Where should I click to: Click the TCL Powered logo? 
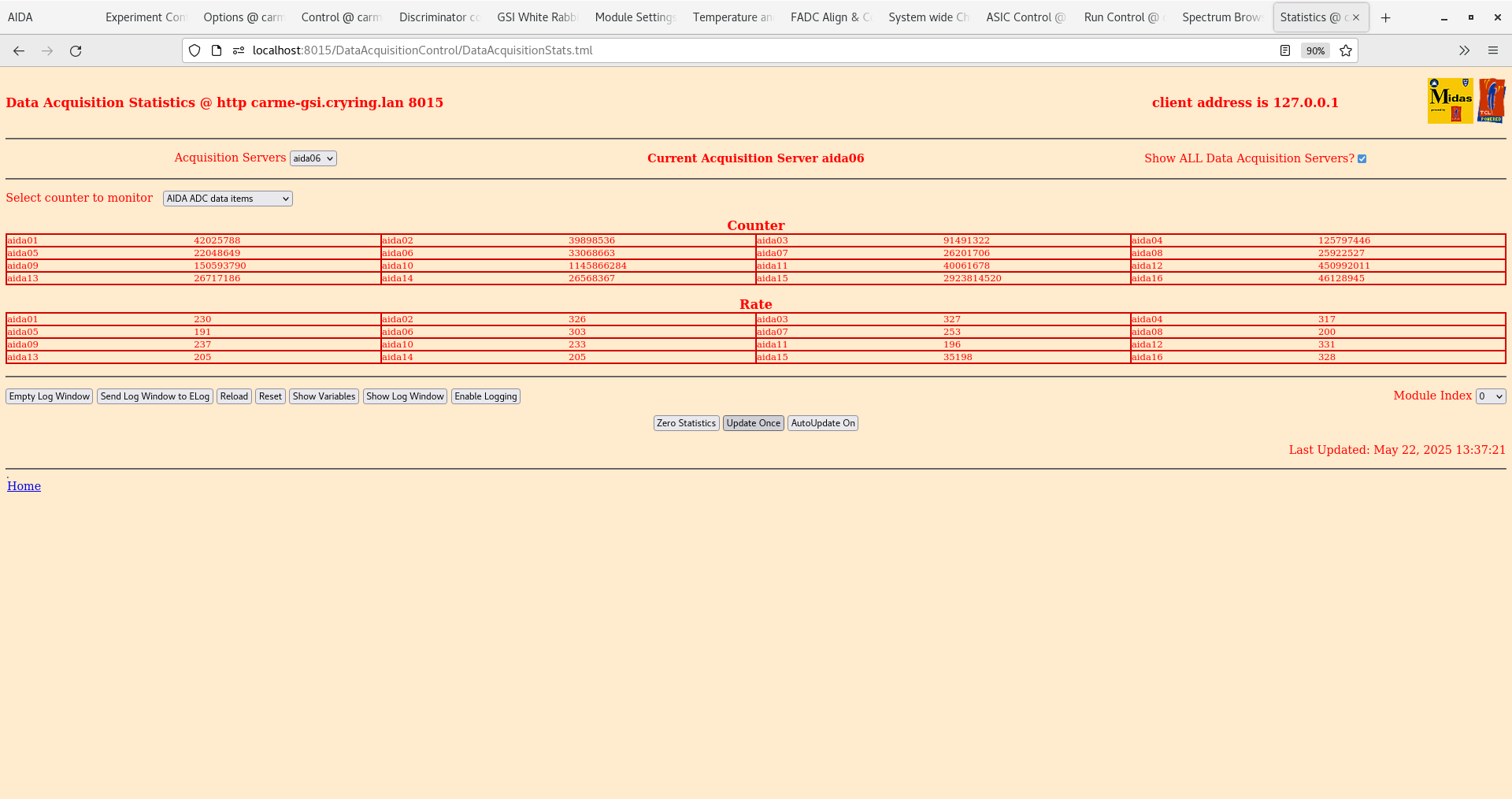point(1492,100)
